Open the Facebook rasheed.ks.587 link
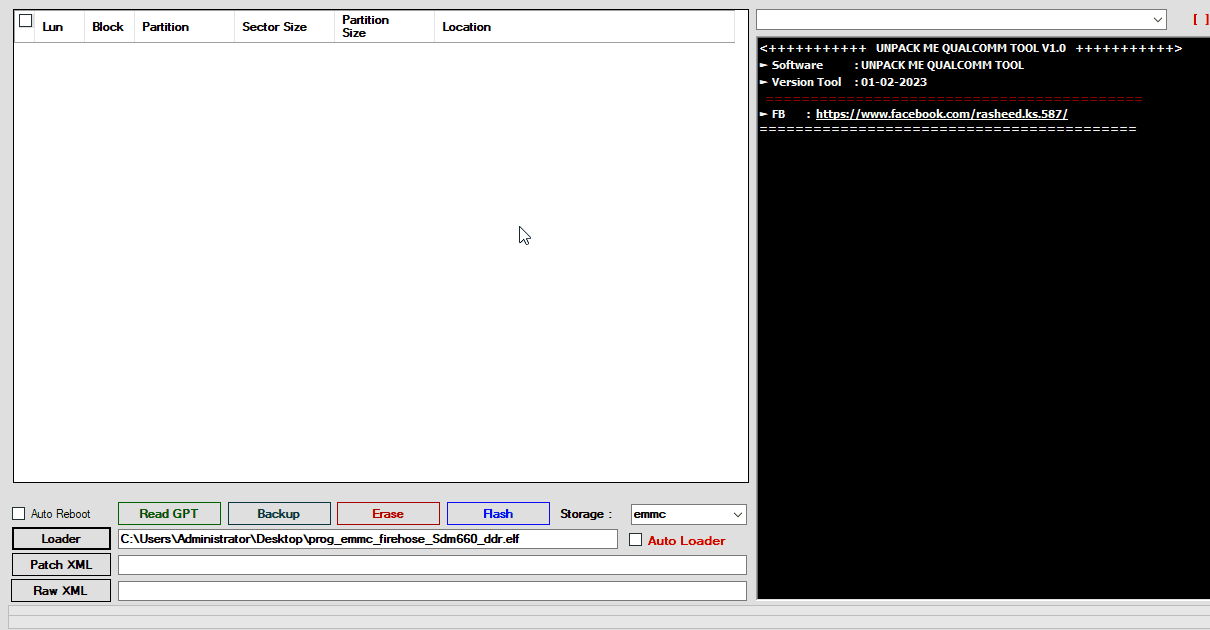Screen dimensions: 1210x630 (942, 114)
